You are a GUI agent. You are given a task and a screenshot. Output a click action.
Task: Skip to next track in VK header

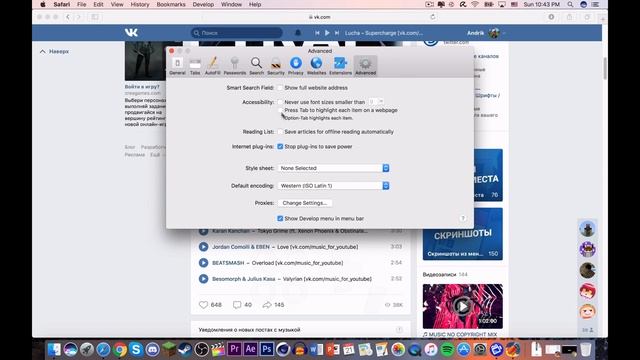tap(337, 33)
